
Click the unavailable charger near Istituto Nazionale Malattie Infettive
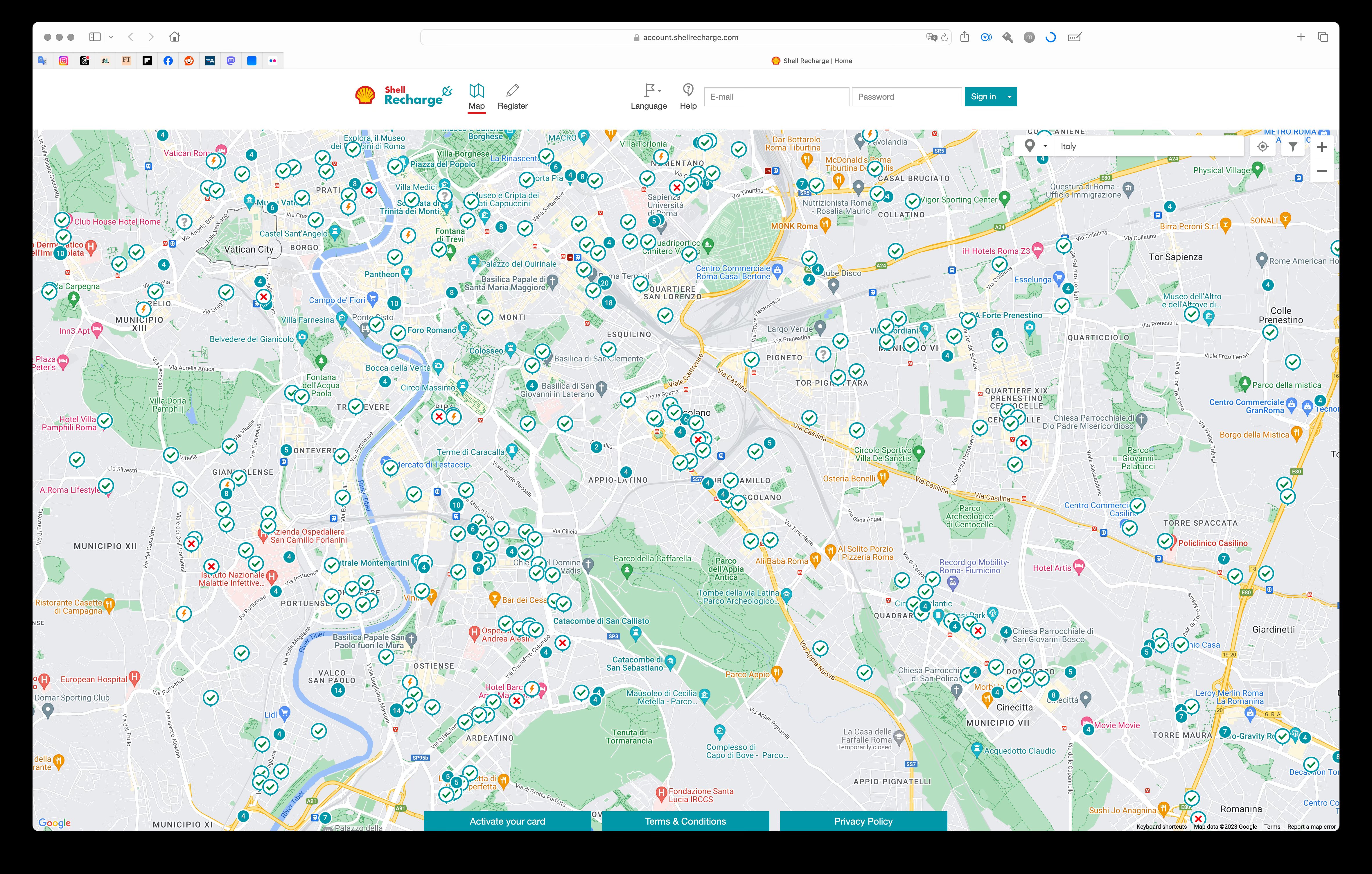(211, 566)
